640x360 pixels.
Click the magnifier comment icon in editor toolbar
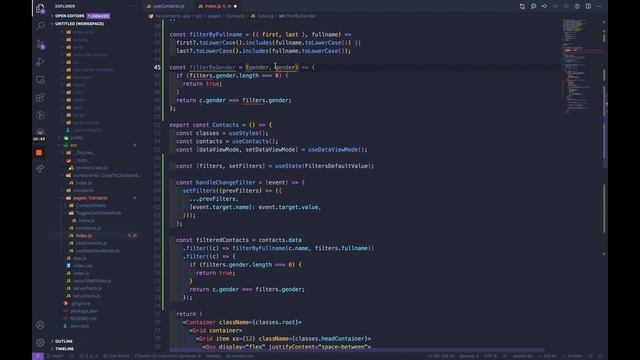[533, 6]
